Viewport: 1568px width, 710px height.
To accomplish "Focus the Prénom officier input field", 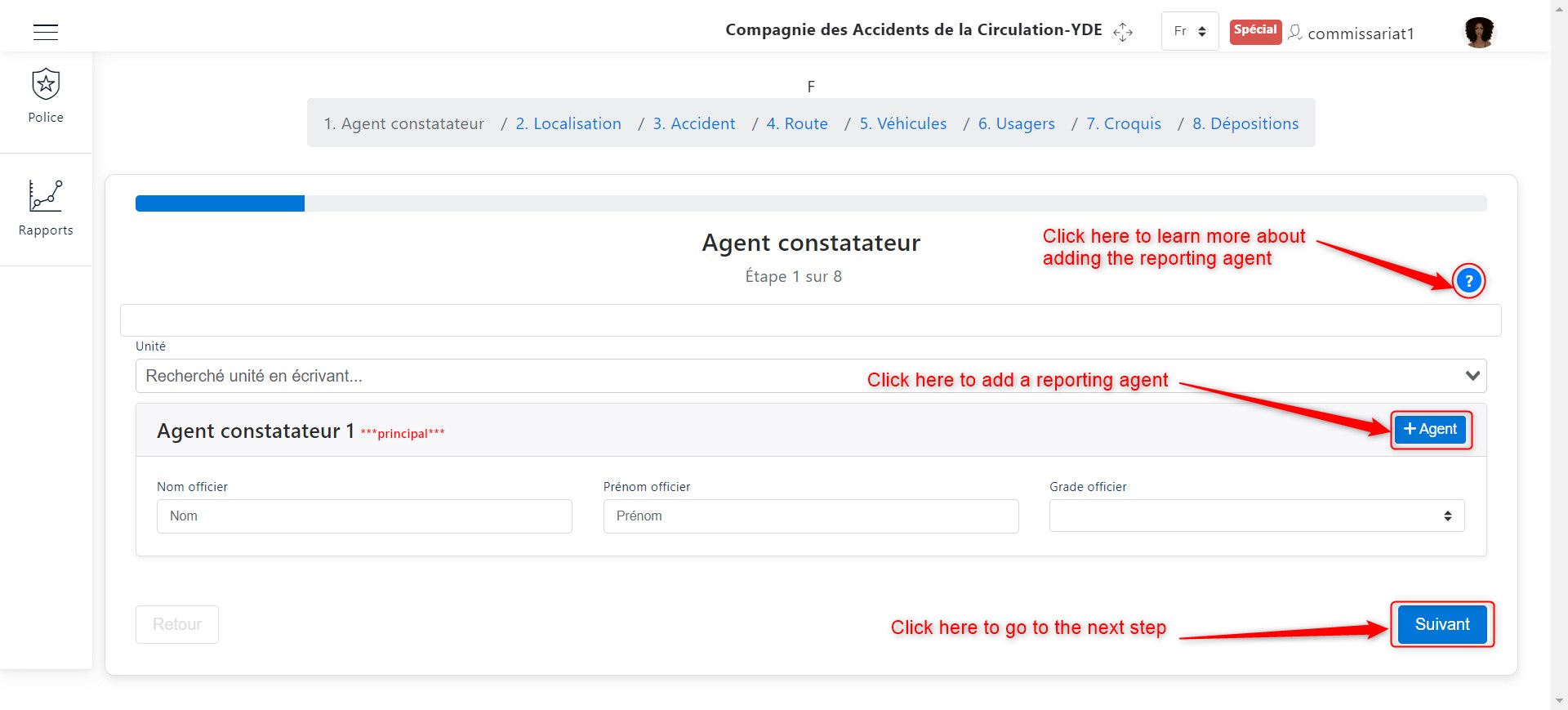I will [811, 516].
